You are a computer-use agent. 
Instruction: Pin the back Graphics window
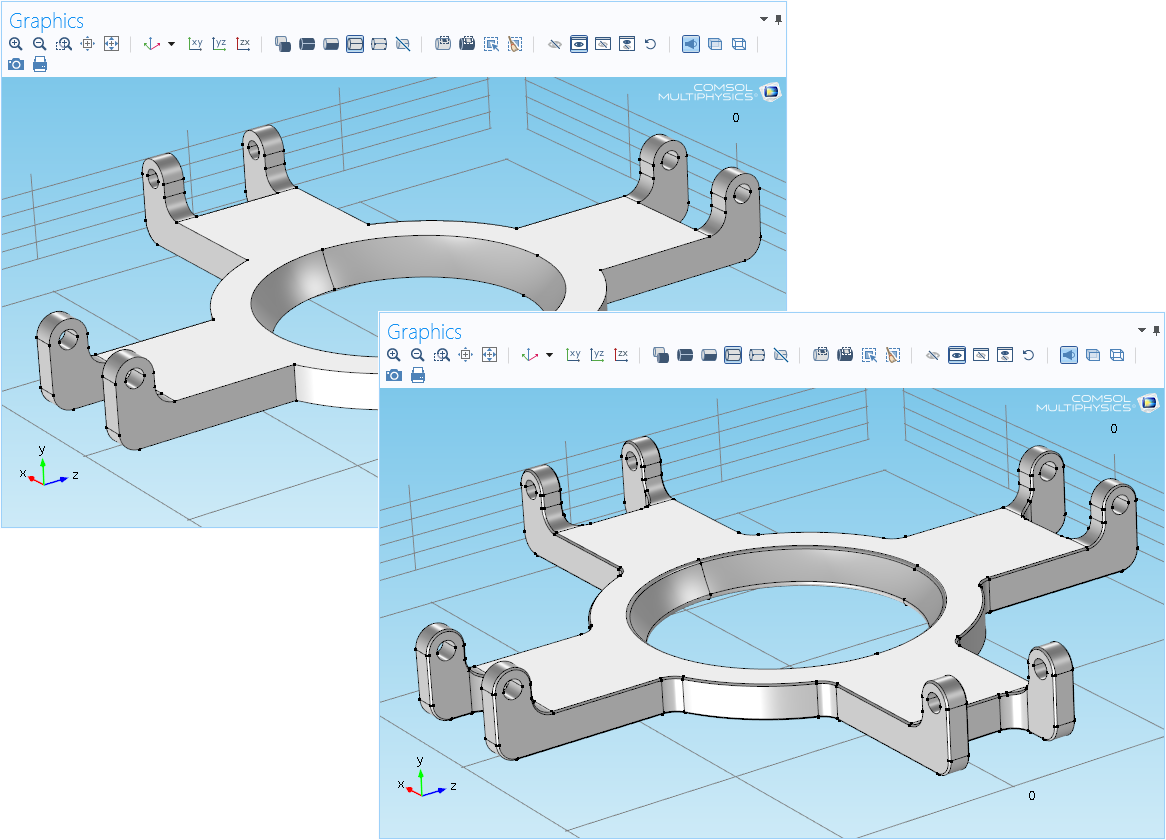[779, 20]
